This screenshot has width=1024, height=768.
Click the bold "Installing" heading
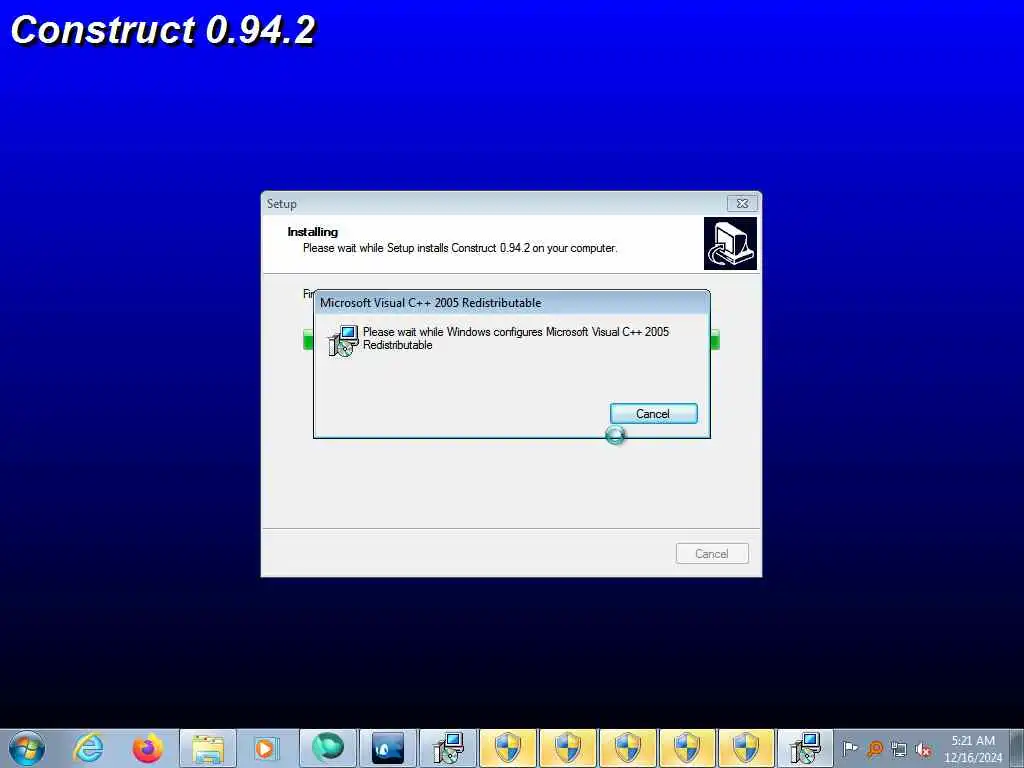click(x=312, y=232)
